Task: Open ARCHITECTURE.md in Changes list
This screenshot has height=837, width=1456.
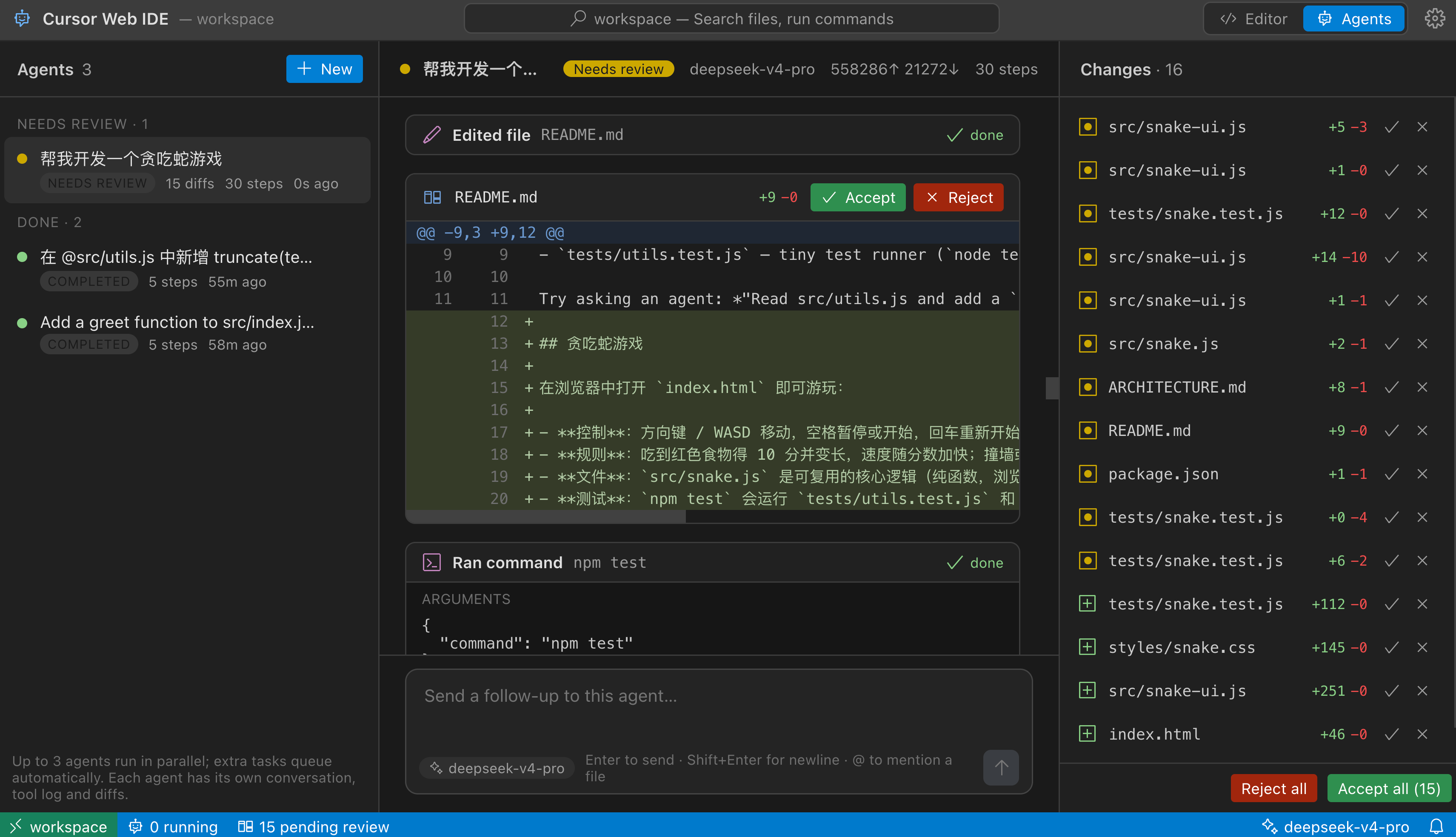Action: point(1177,387)
